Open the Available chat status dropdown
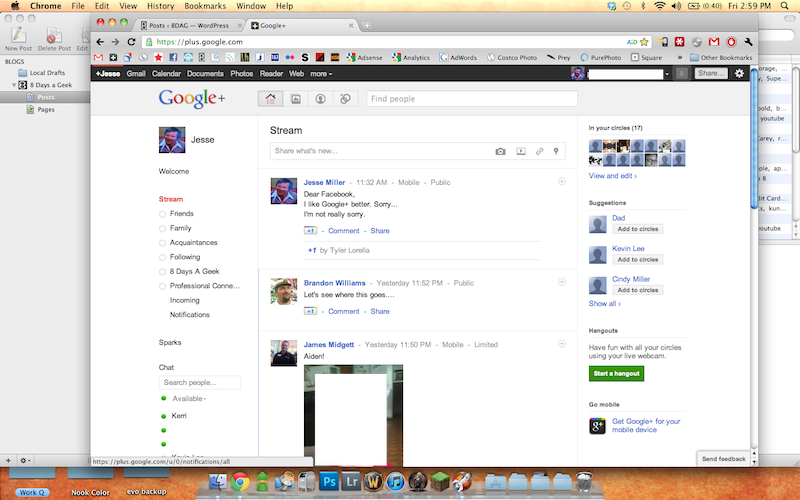This screenshot has width=800, height=500. pyautogui.click(x=189, y=398)
